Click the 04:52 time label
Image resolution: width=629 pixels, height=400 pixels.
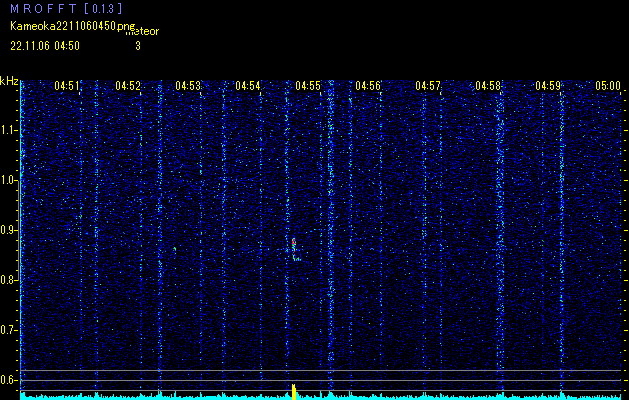128,85
